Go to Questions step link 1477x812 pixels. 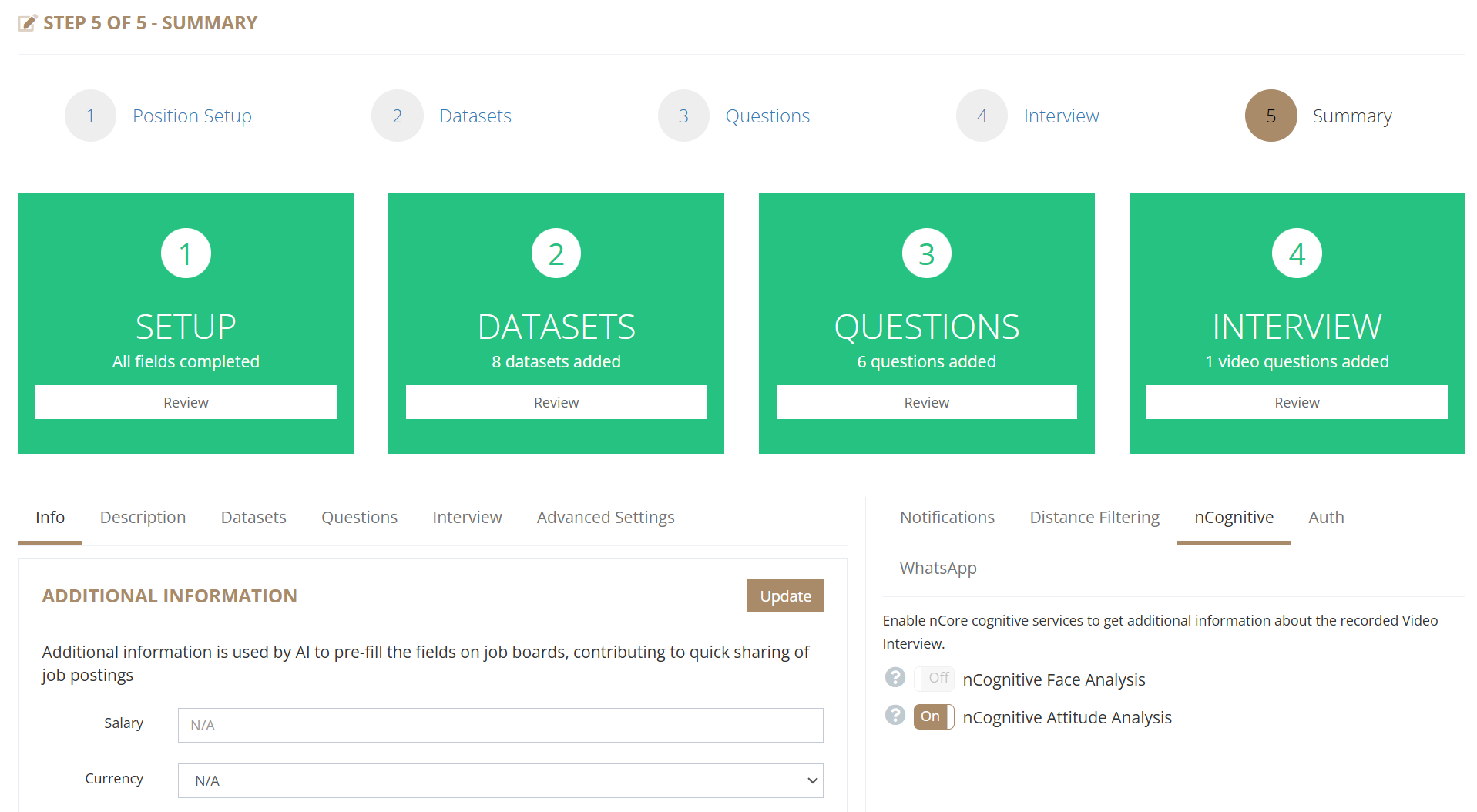pos(767,116)
